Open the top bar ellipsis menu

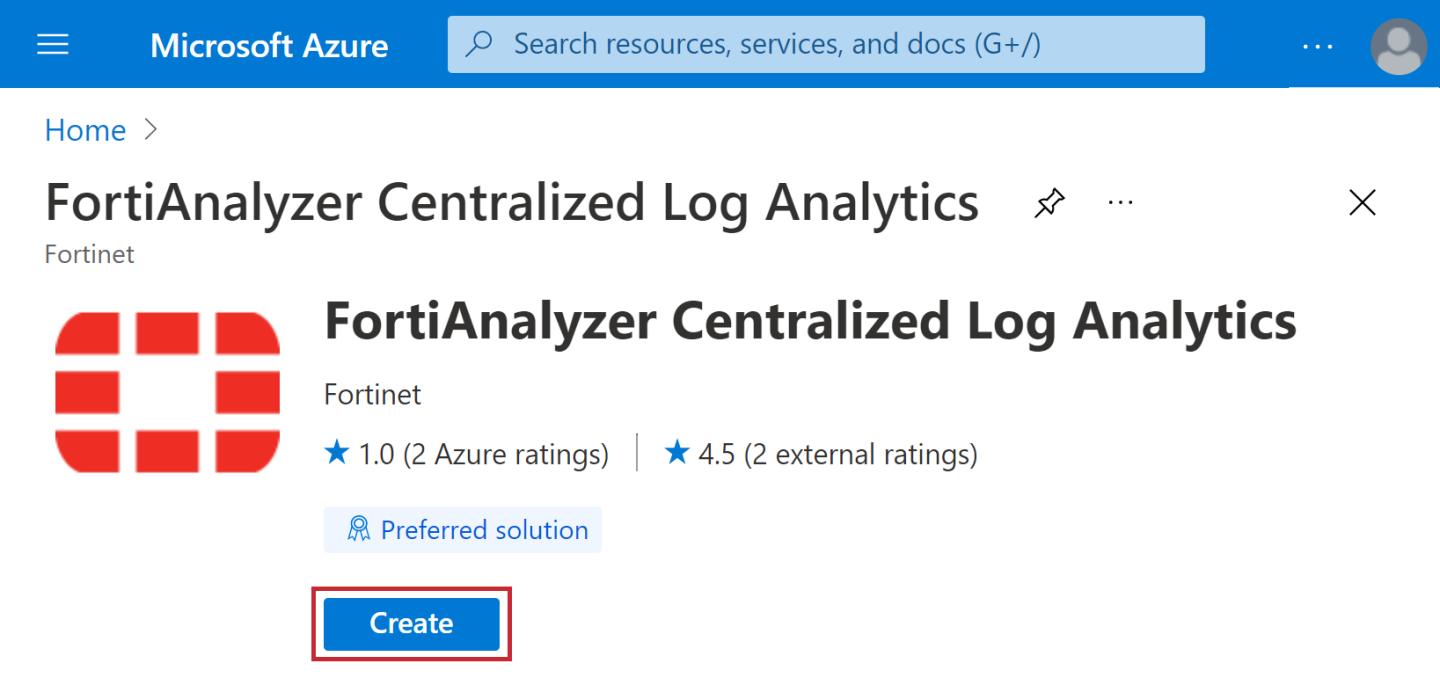pyautogui.click(x=1317, y=46)
